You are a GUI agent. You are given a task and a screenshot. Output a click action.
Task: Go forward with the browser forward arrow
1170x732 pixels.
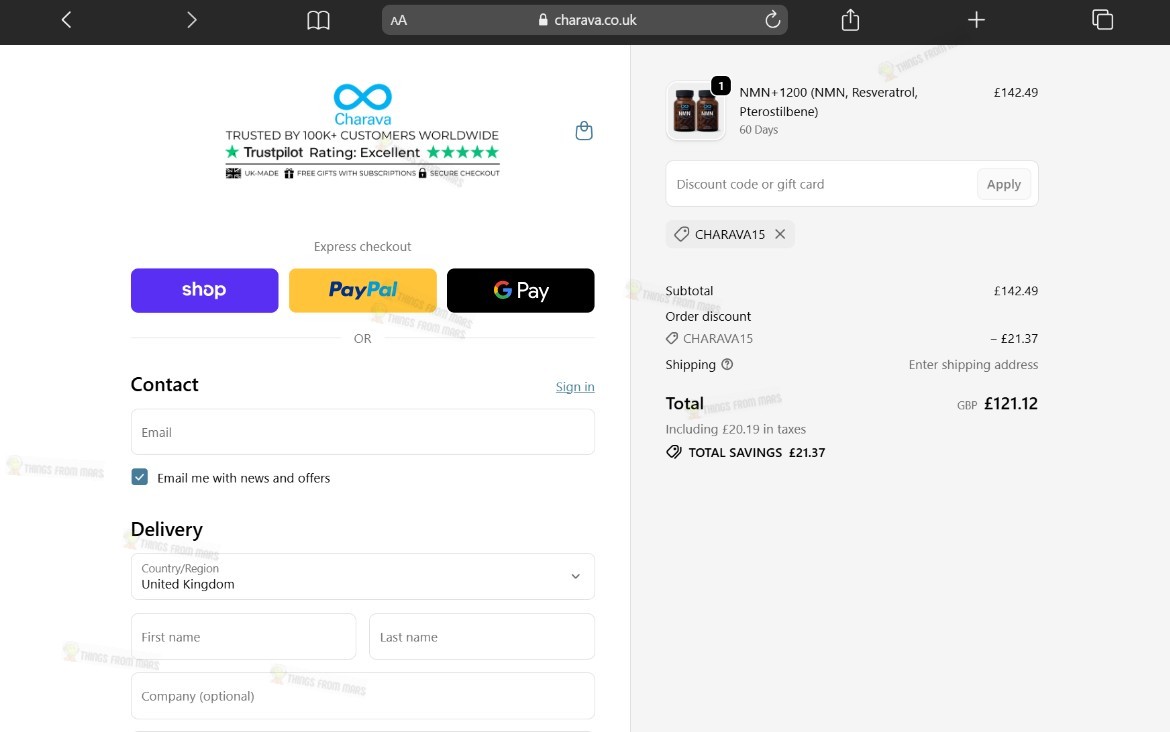[x=192, y=20]
